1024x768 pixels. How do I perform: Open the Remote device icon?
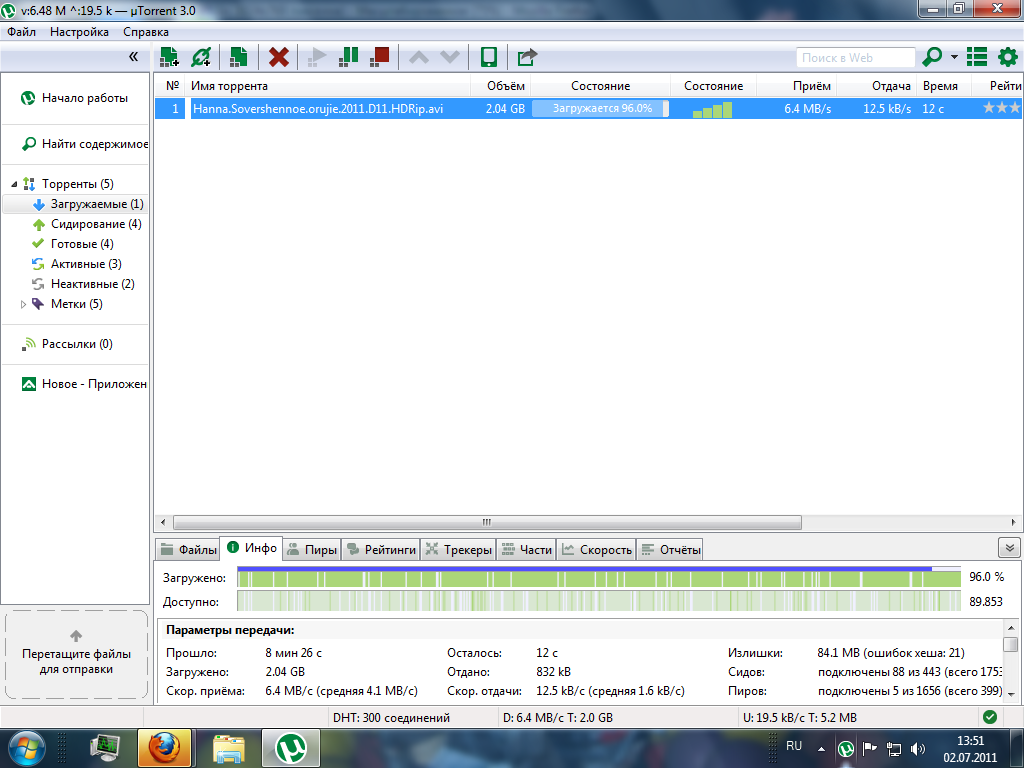489,57
